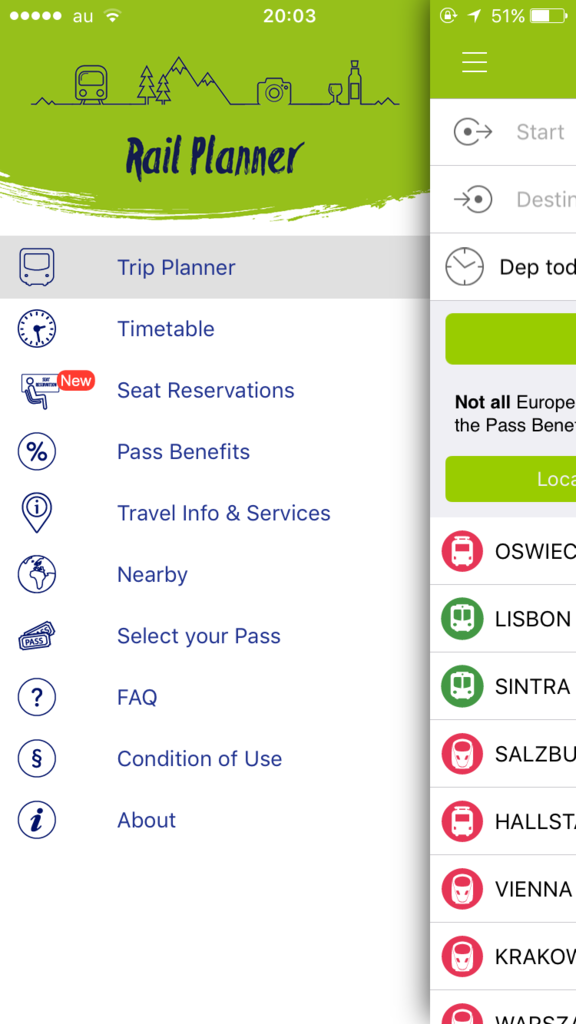
Task: Open the About info icon
Action: click(x=37, y=820)
